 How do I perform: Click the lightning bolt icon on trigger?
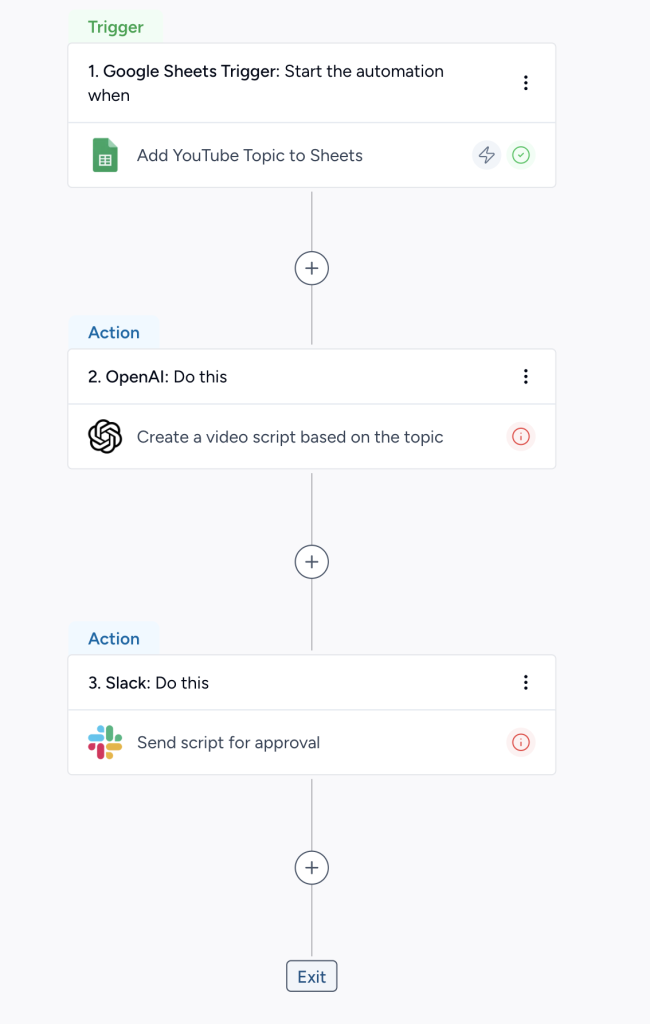pyautogui.click(x=486, y=155)
